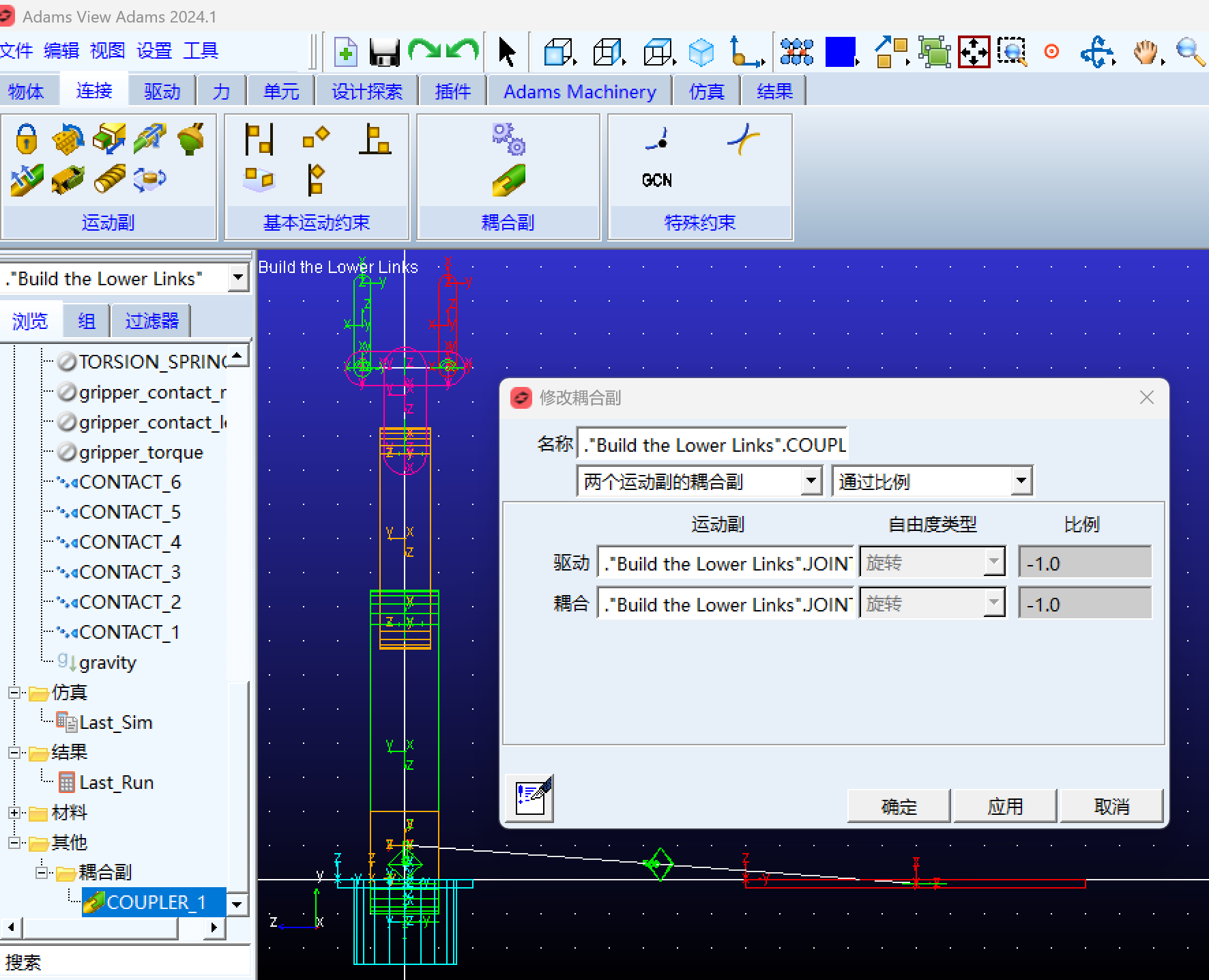1209x980 pixels.
Task: Create a fixed joint with the lock icon
Action: coord(27,139)
